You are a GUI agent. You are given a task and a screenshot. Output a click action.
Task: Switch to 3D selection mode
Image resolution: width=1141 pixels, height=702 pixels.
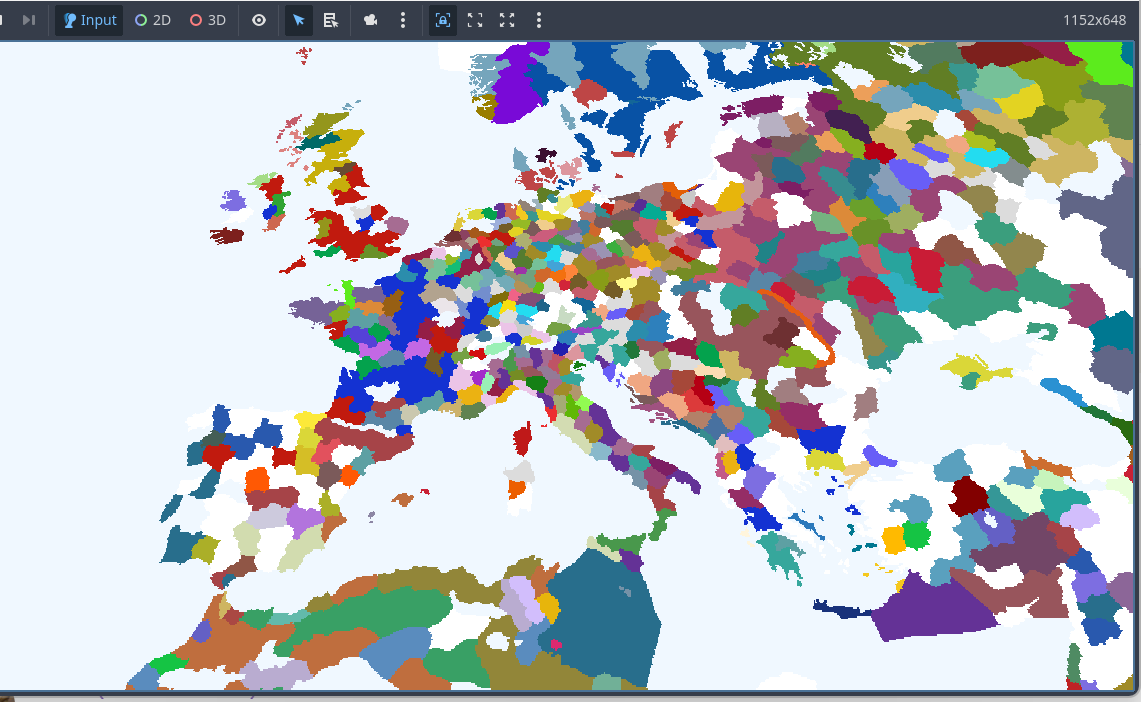[x=208, y=20]
